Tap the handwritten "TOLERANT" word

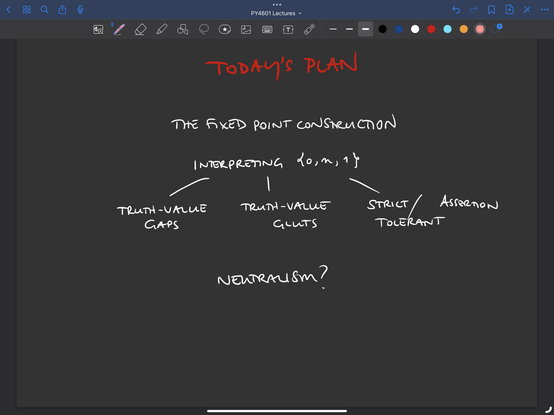click(x=409, y=222)
